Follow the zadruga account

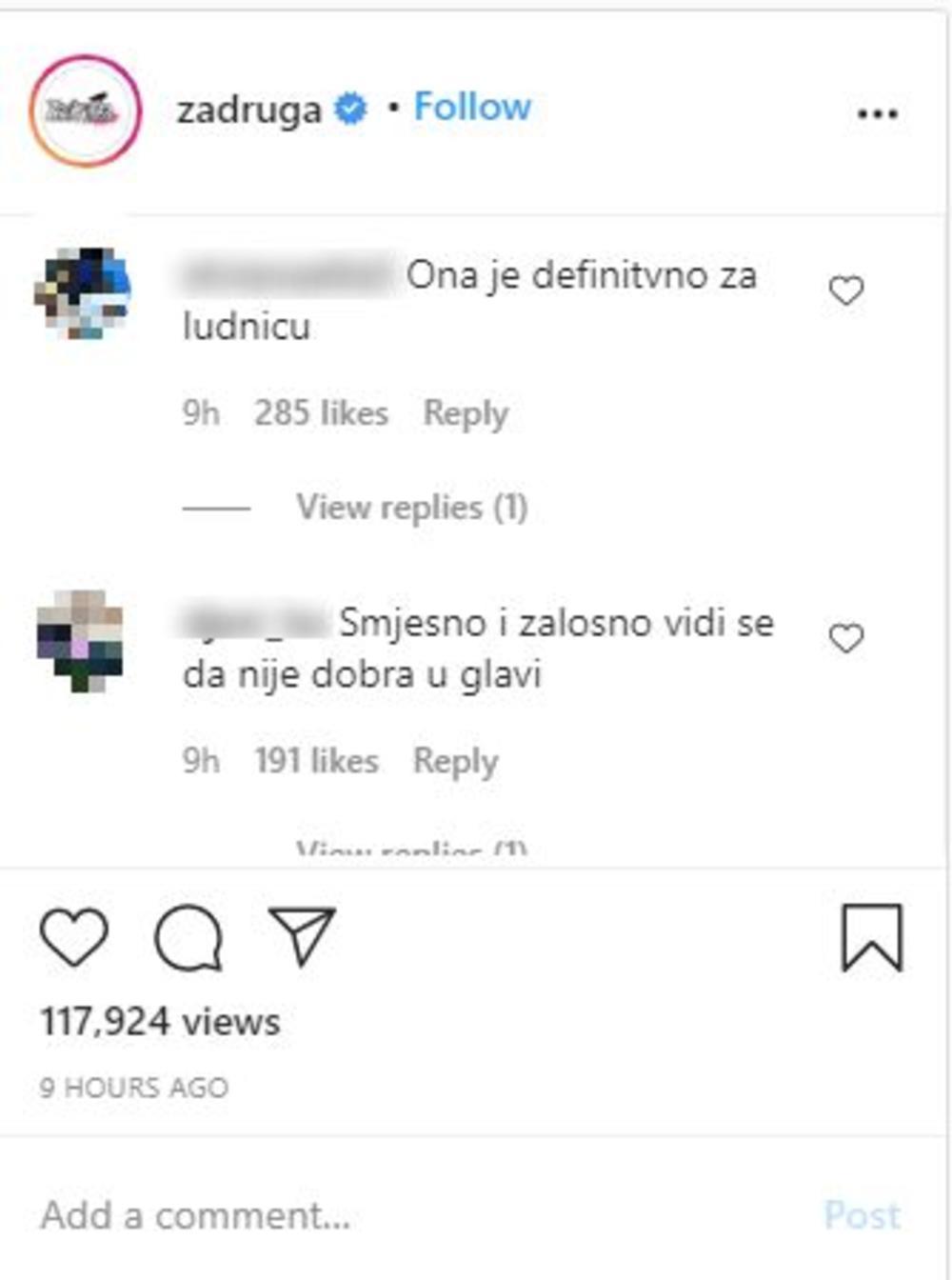tap(472, 107)
